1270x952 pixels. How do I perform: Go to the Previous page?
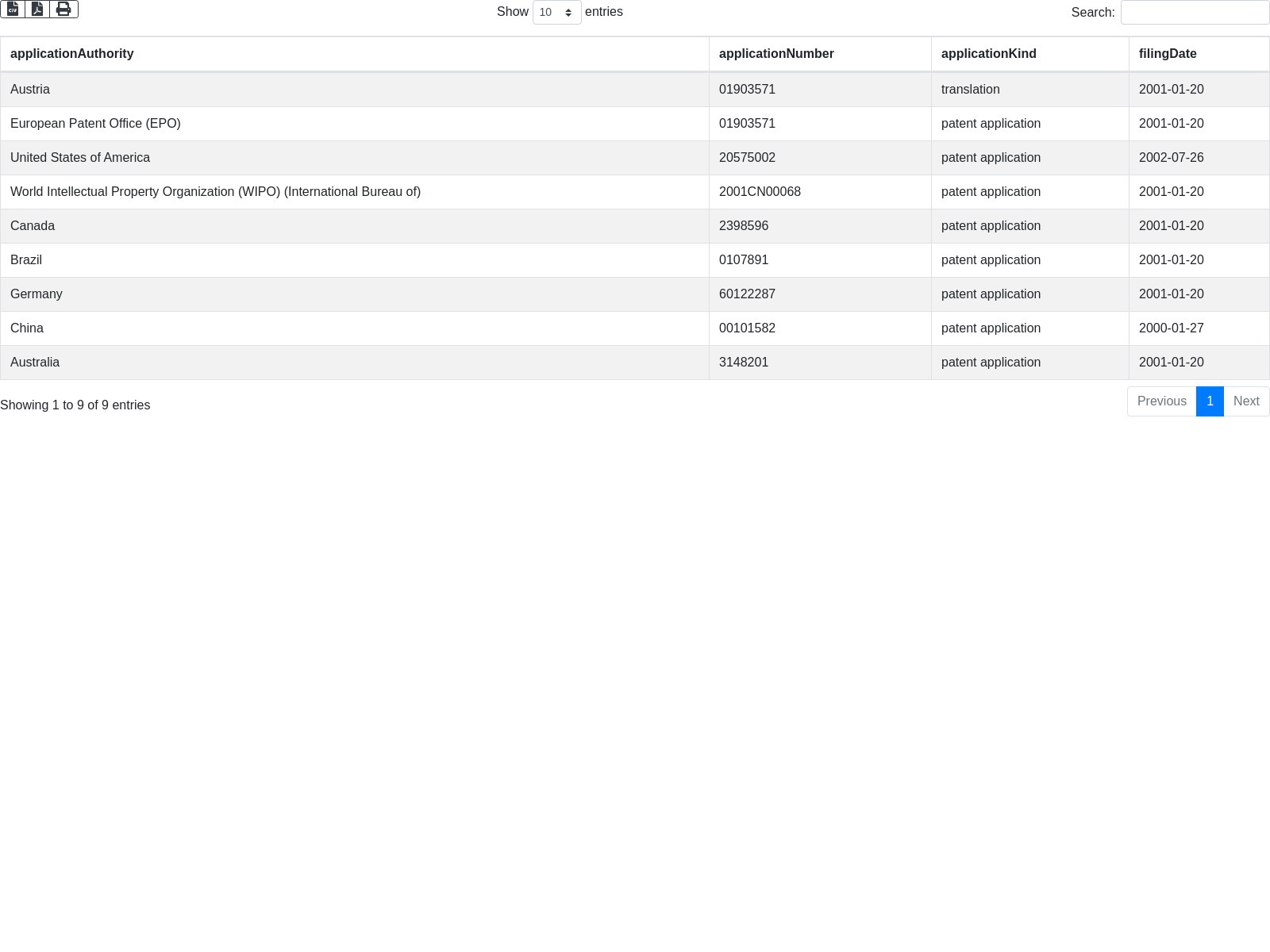click(x=1161, y=401)
